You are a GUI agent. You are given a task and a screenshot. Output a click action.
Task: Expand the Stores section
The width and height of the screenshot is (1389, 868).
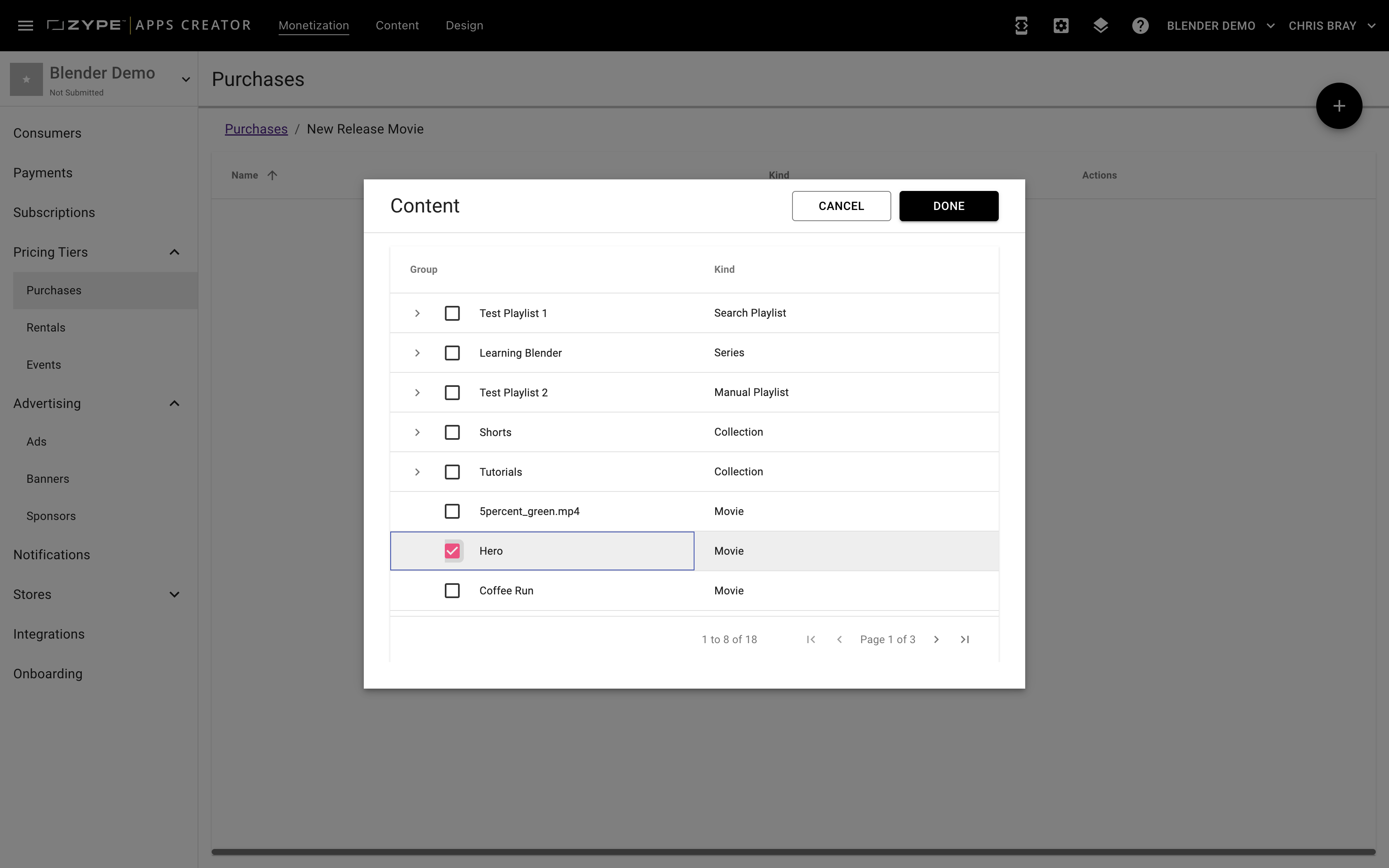coord(174,594)
